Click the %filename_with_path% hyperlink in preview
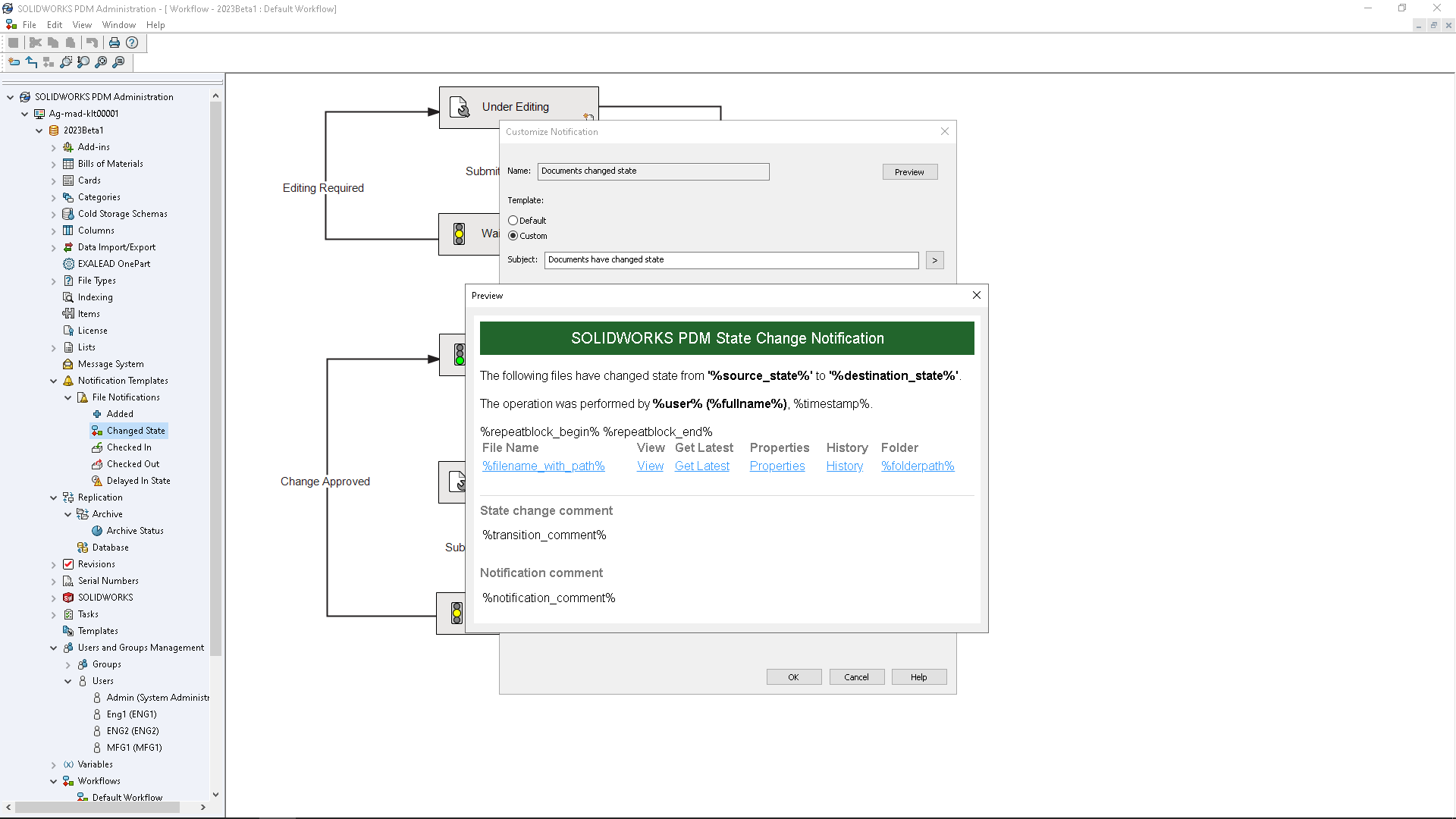 point(543,466)
